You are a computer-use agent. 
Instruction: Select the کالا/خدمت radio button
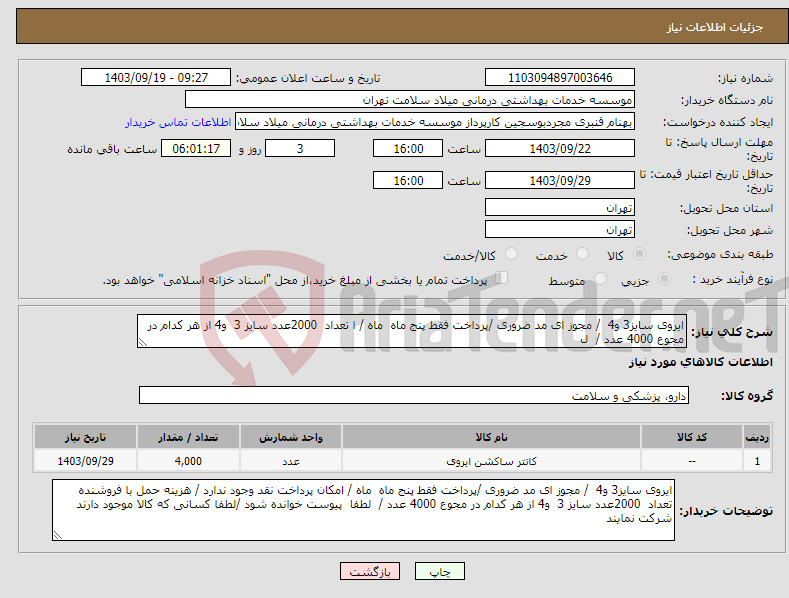(x=511, y=254)
